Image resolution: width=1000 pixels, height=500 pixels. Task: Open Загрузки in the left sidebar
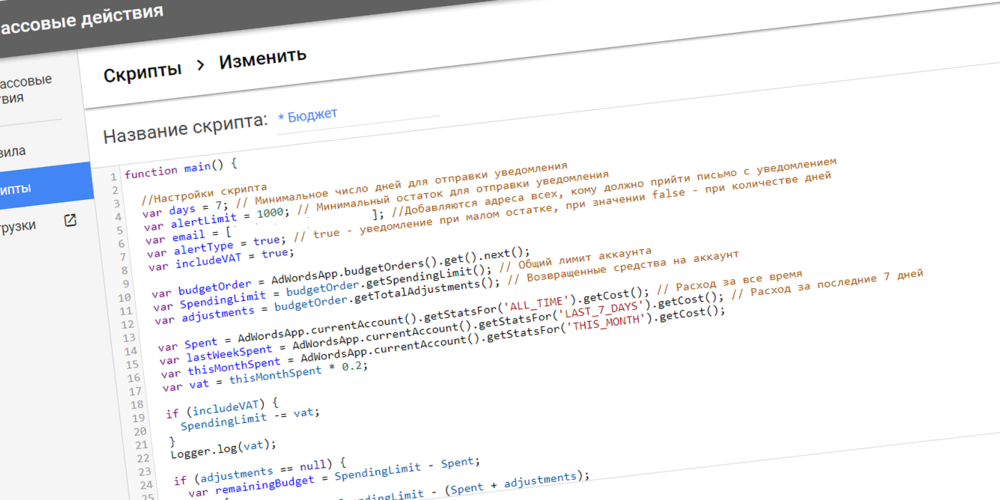click(25, 223)
